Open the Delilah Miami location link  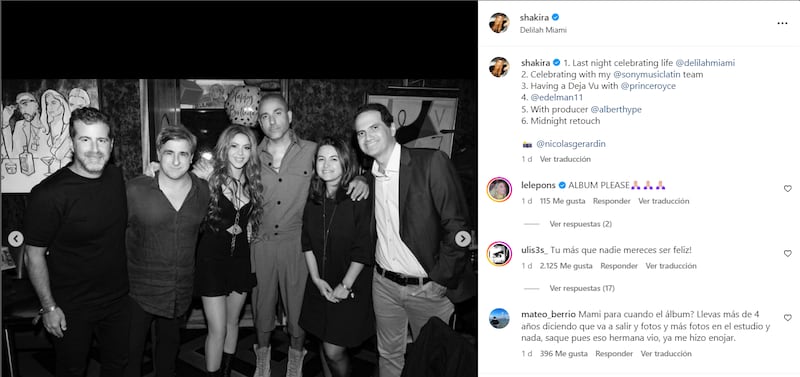coord(543,30)
